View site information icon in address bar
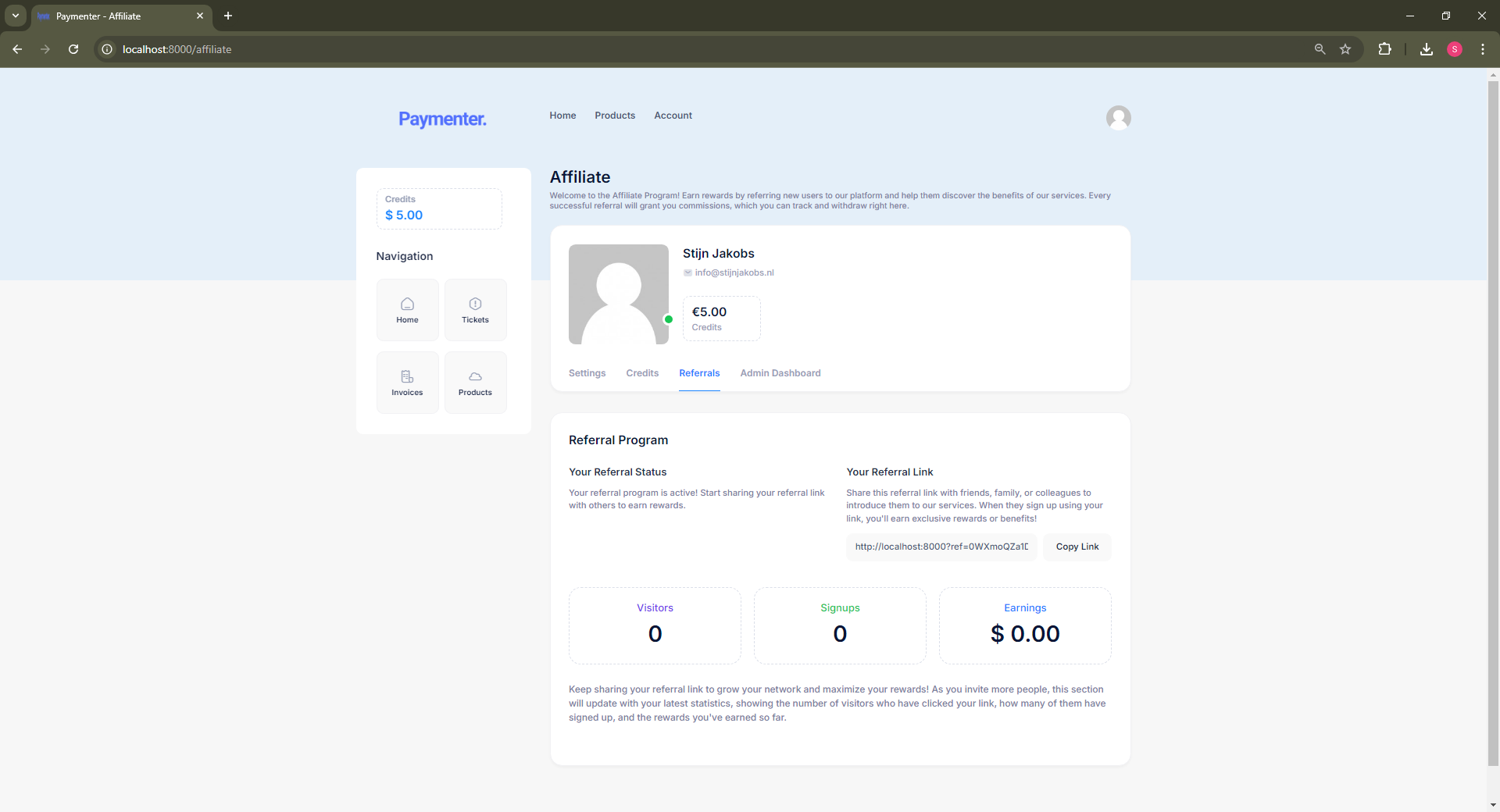This screenshot has height=812, width=1500. click(x=107, y=49)
